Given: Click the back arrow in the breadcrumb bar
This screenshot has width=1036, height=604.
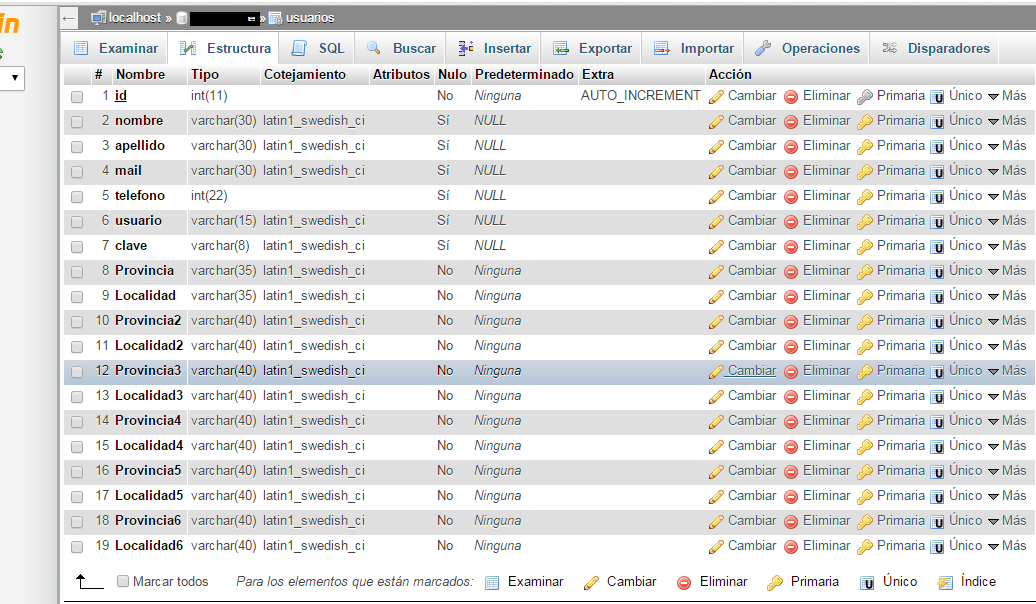Looking at the screenshot, I should click(x=69, y=19).
